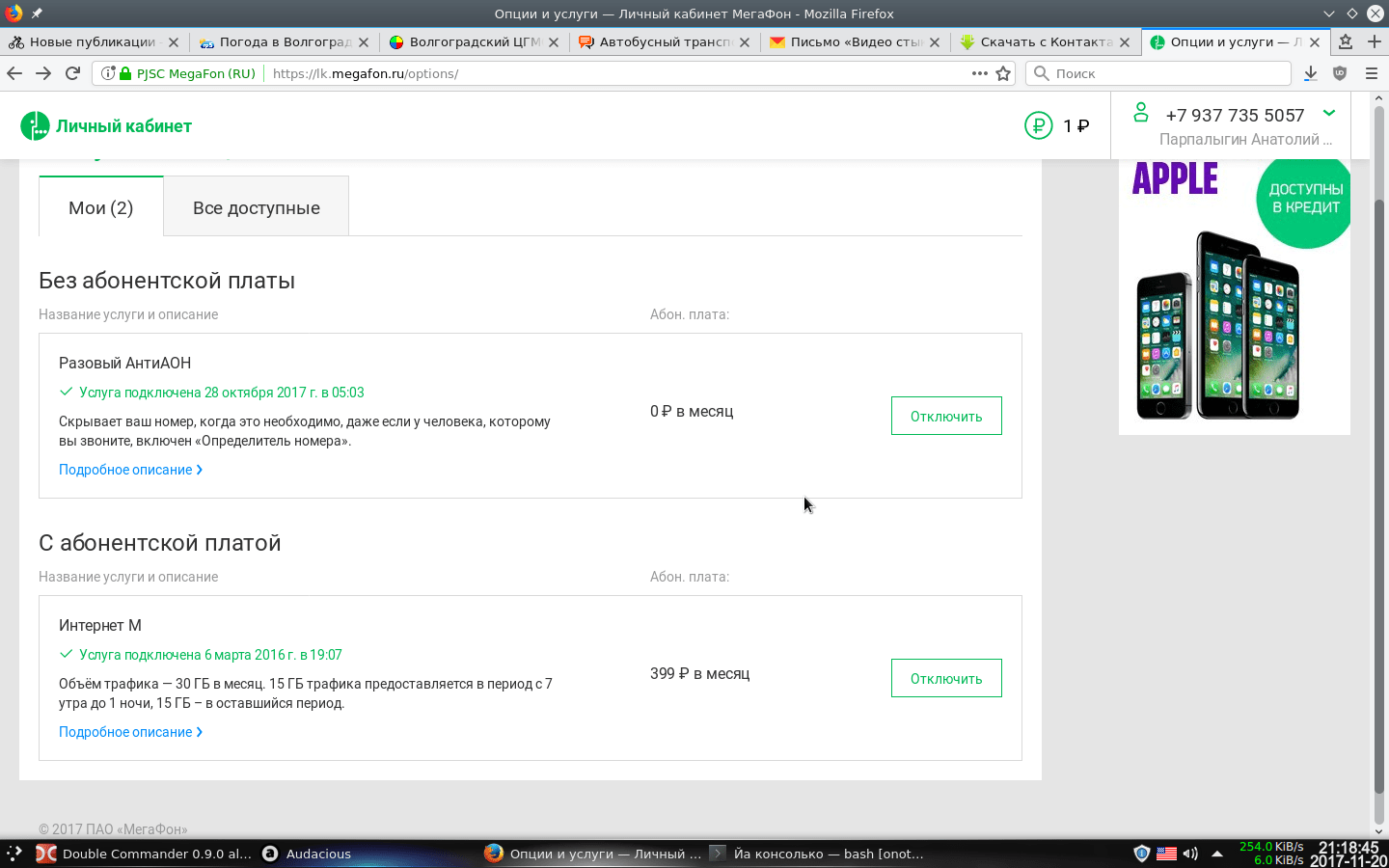Click the '0 ₽ в месяц' fee text
The height and width of the screenshot is (868, 1389).
tap(692, 411)
